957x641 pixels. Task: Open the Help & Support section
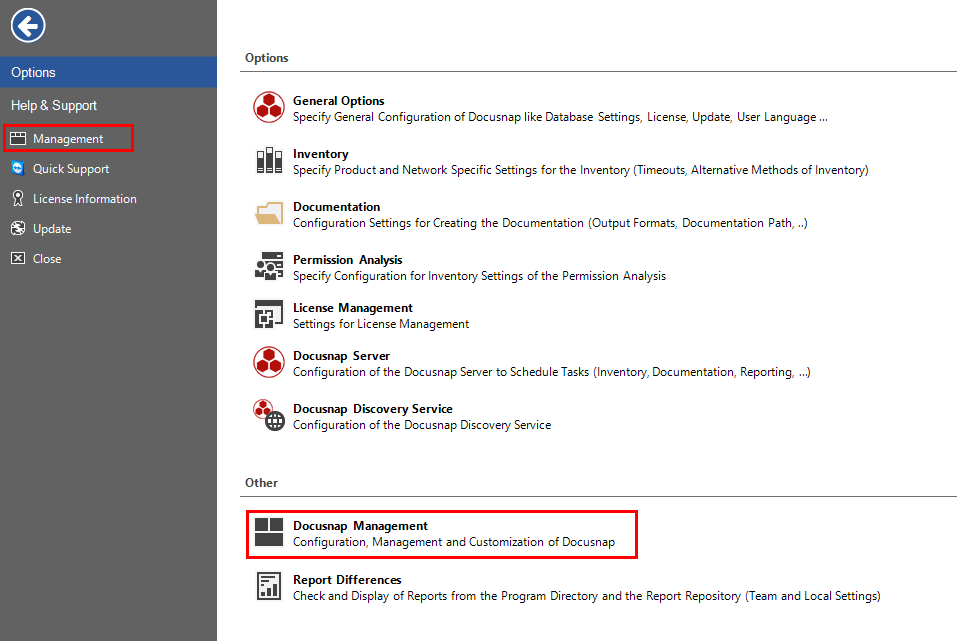[x=54, y=105]
